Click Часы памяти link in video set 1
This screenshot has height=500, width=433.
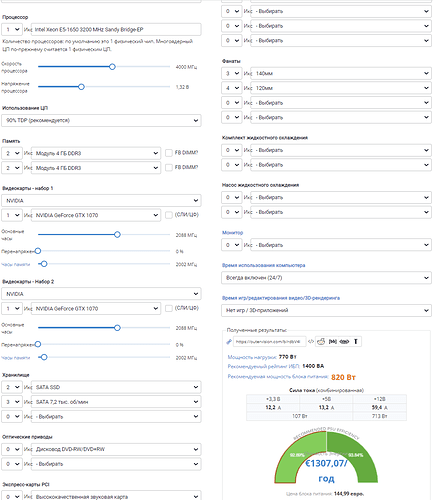point(16,264)
